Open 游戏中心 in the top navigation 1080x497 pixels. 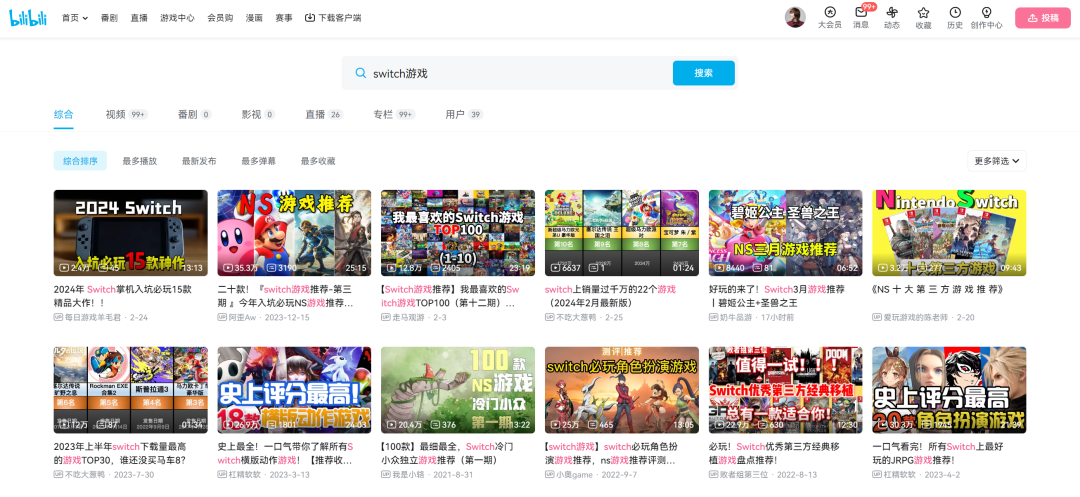pyautogui.click(x=178, y=18)
